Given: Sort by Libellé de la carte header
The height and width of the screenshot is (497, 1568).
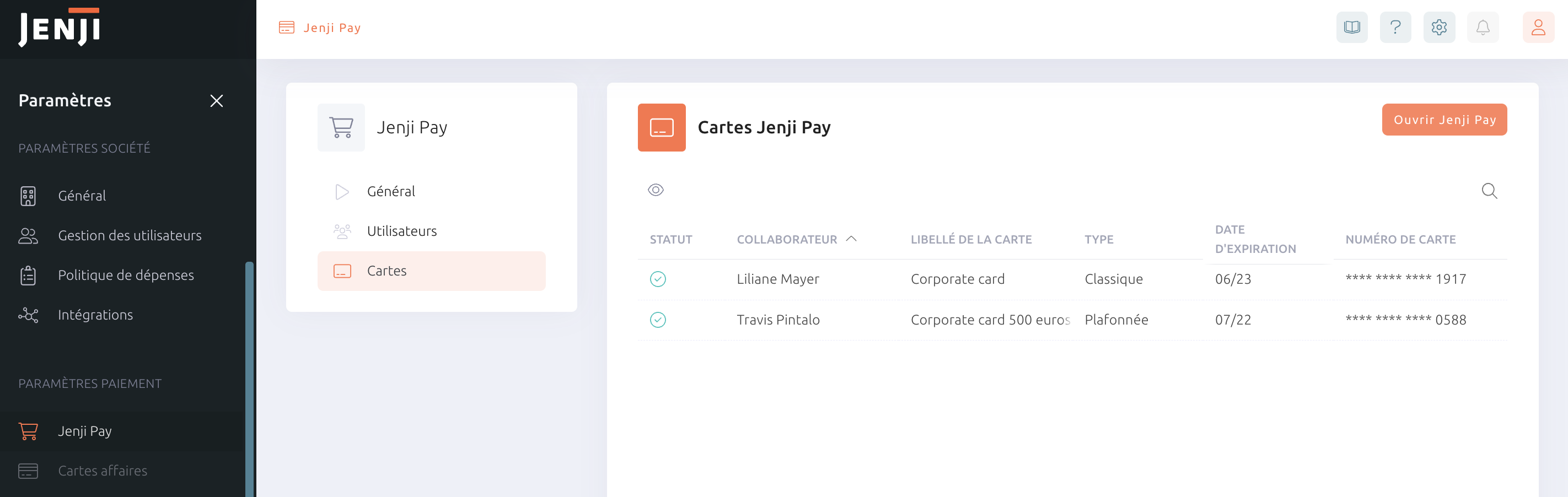Looking at the screenshot, I should (971, 240).
